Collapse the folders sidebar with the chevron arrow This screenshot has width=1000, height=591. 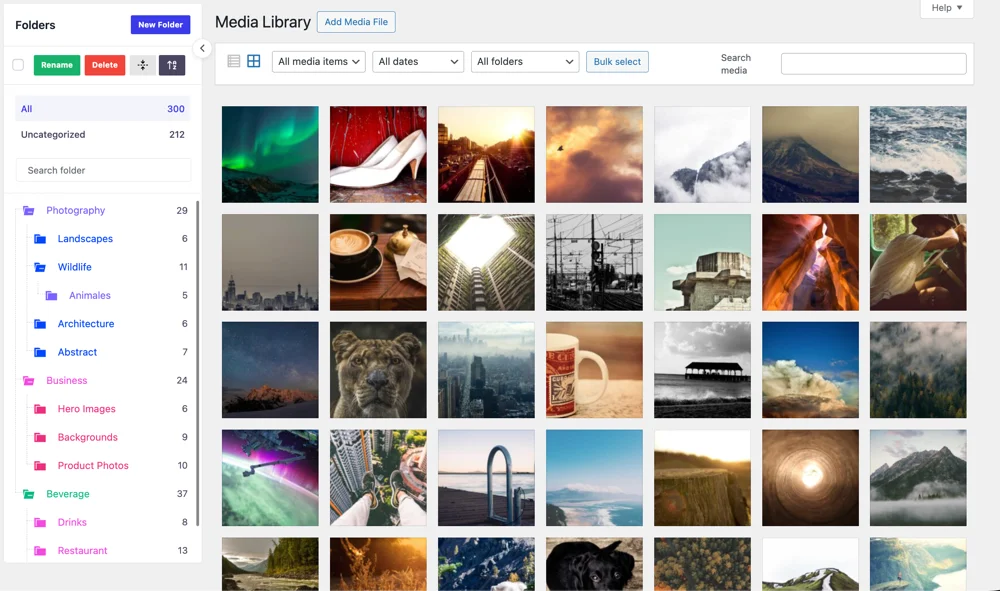click(x=202, y=47)
